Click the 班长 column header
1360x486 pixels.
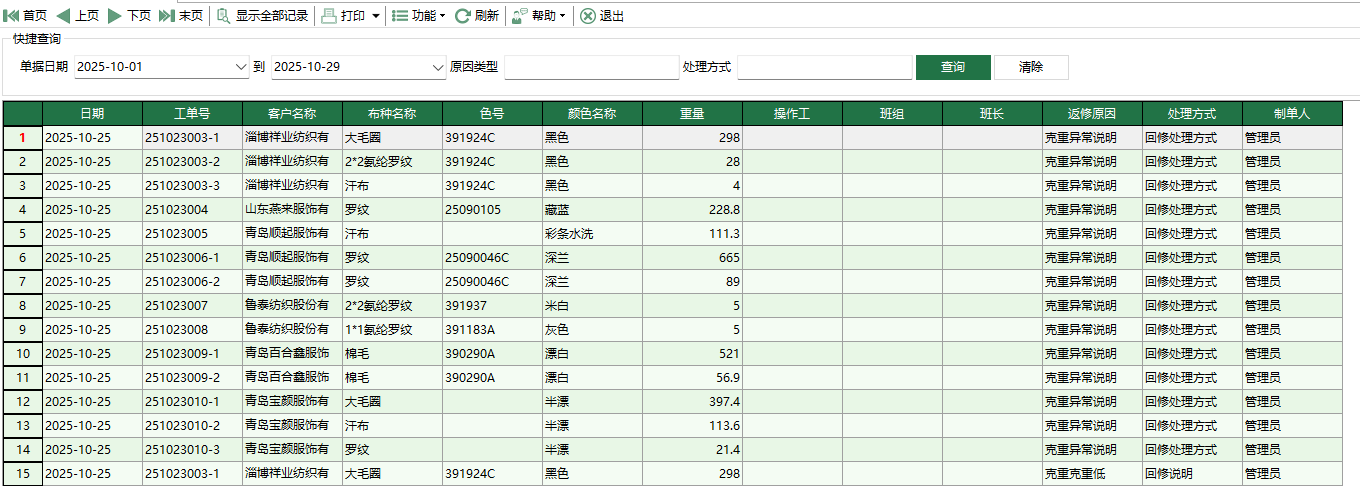click(x=993, y=113)
